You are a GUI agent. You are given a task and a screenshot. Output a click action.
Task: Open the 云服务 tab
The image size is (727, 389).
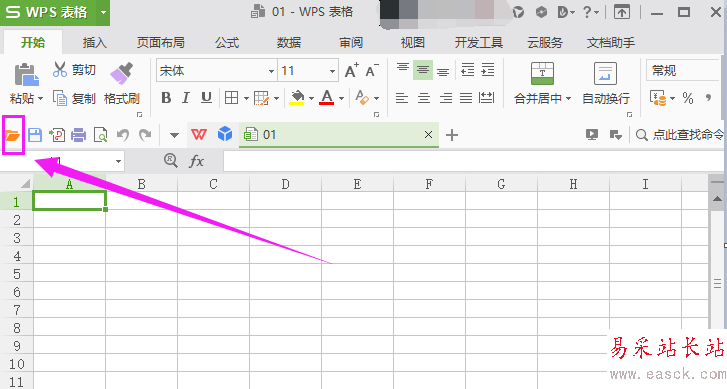click(545, 43)
